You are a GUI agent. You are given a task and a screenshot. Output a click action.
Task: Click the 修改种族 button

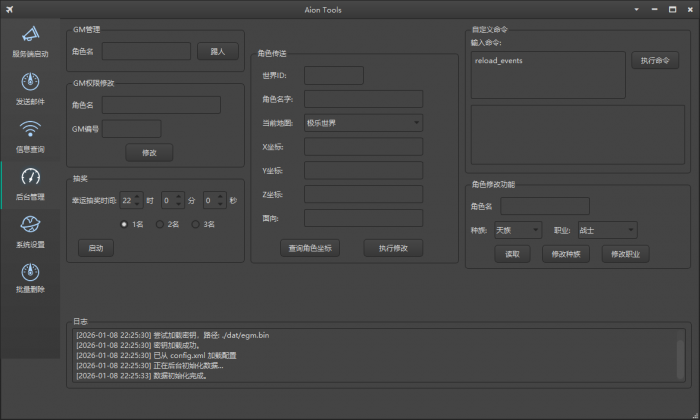(566, 254)
